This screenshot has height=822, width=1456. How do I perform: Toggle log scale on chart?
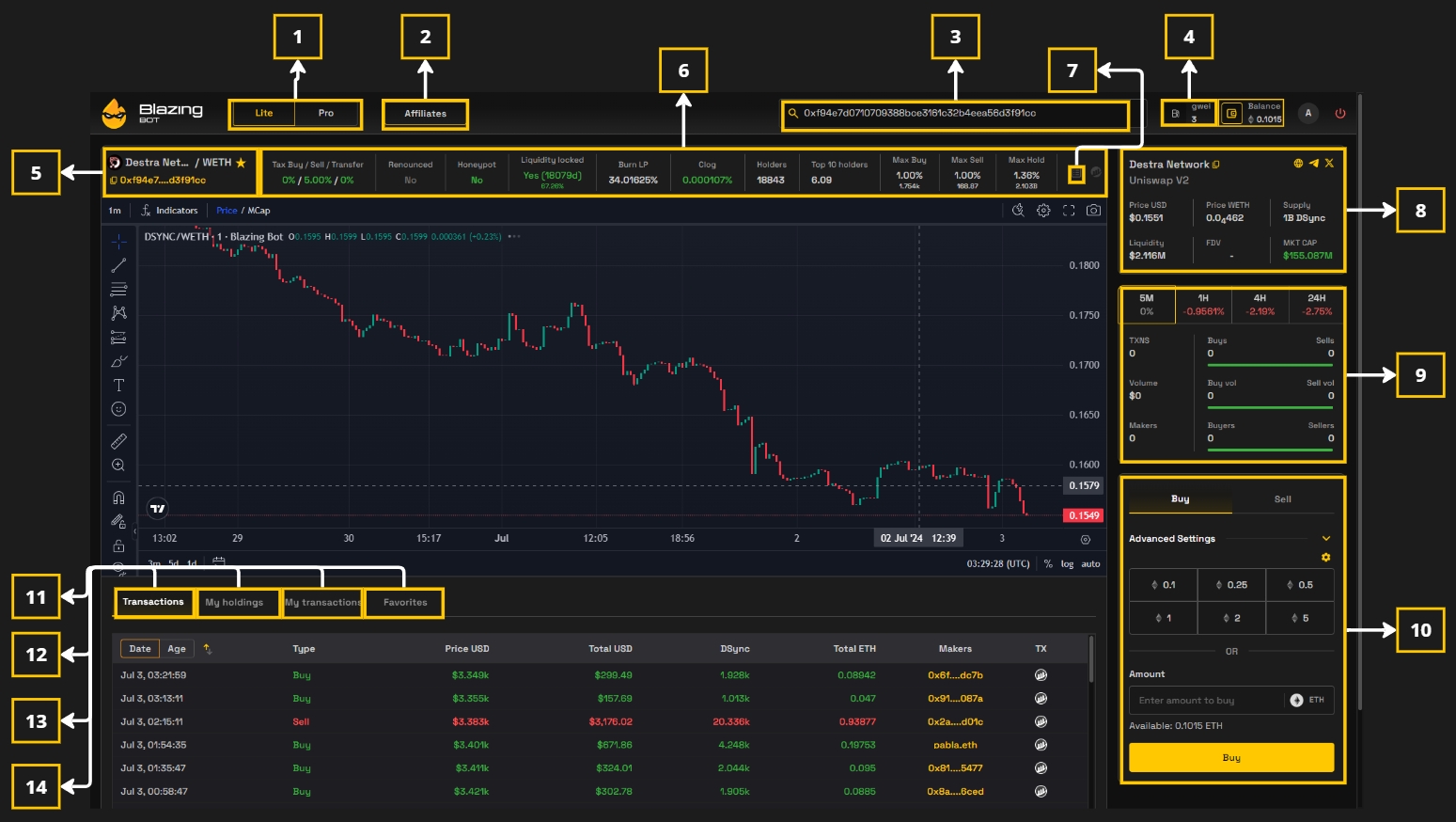1067,564
